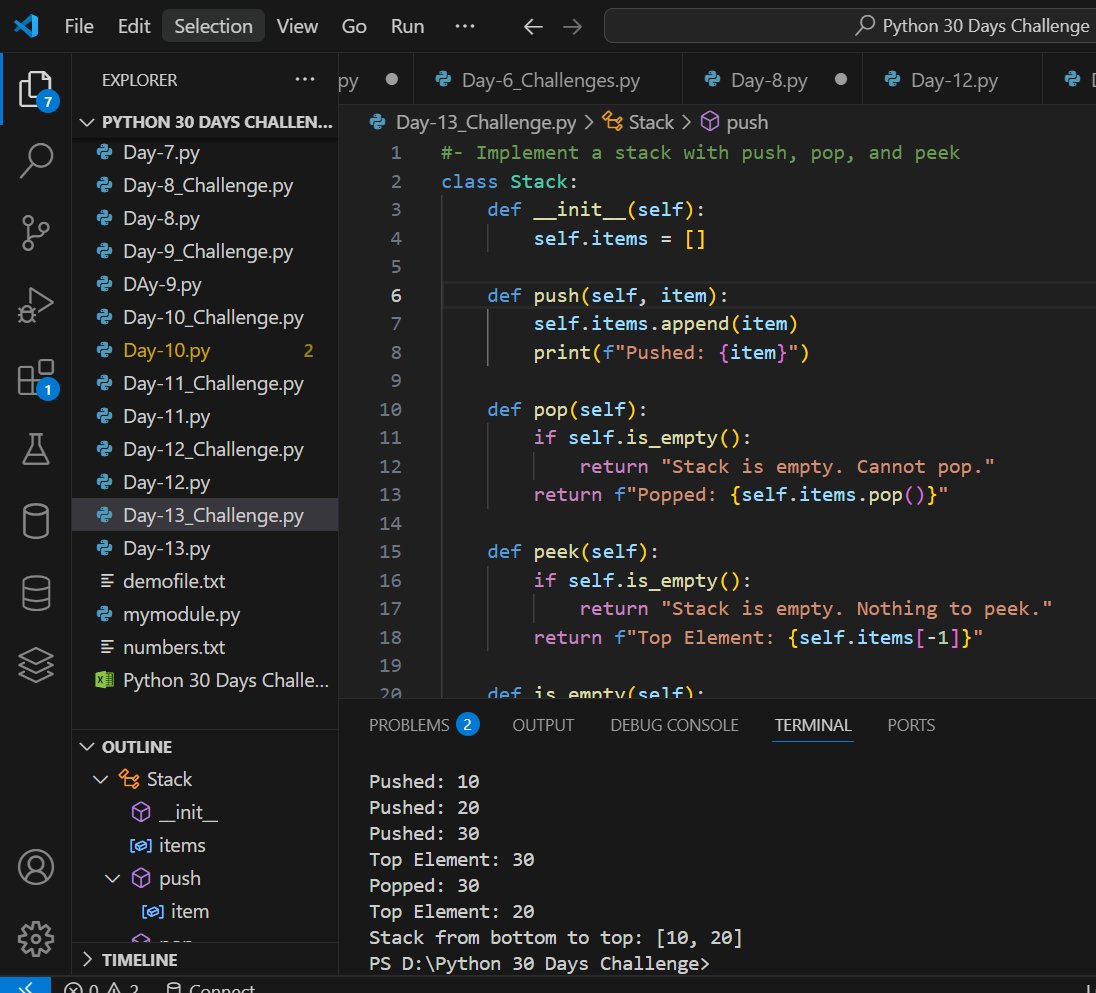This screenshot has height=993, width=1096.
Task: Select item parameter in Outline
Action: coord(206,911)
